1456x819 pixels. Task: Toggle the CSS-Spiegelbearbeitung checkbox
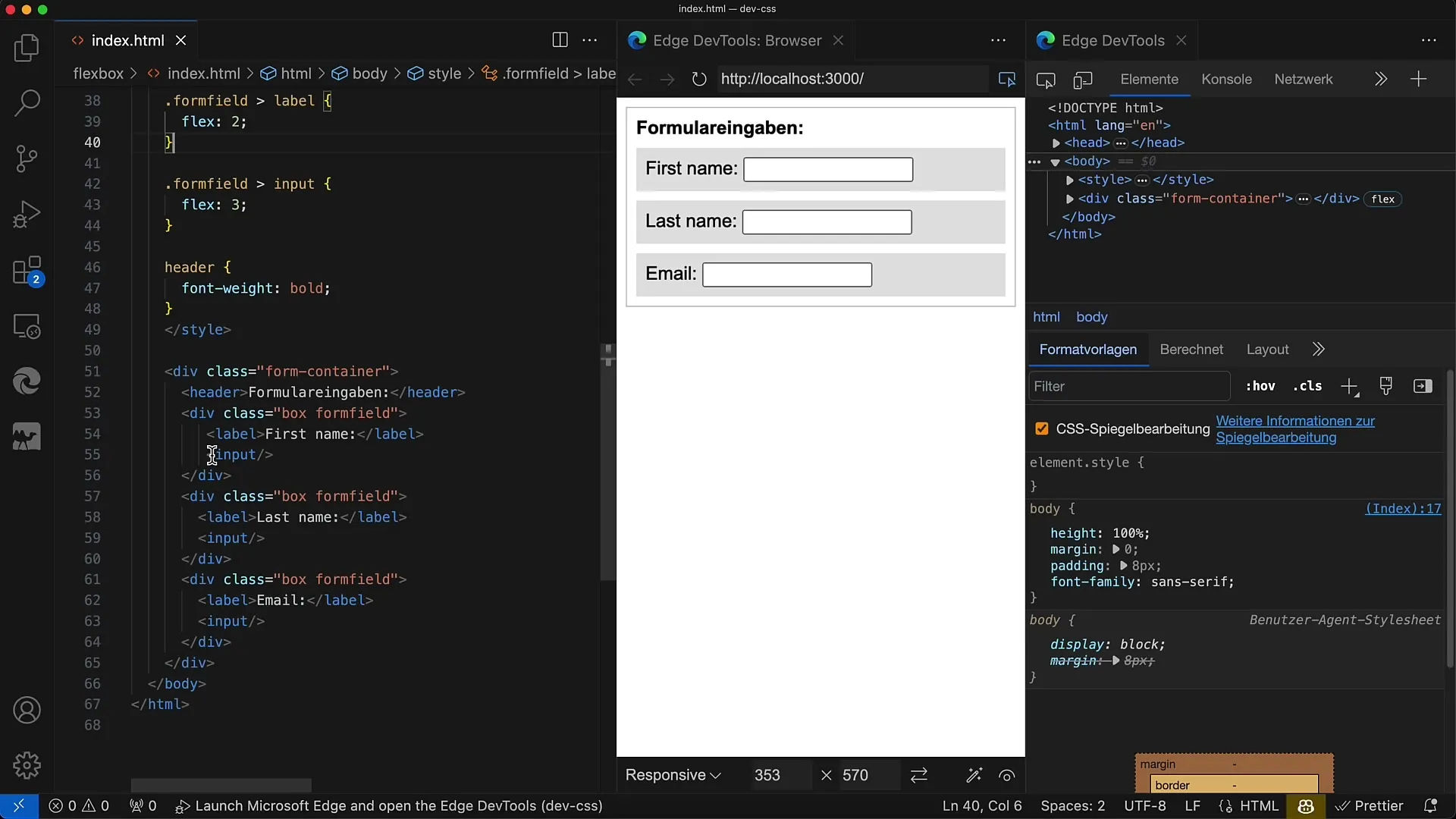pyautogui.click(x=1042, y=428)
